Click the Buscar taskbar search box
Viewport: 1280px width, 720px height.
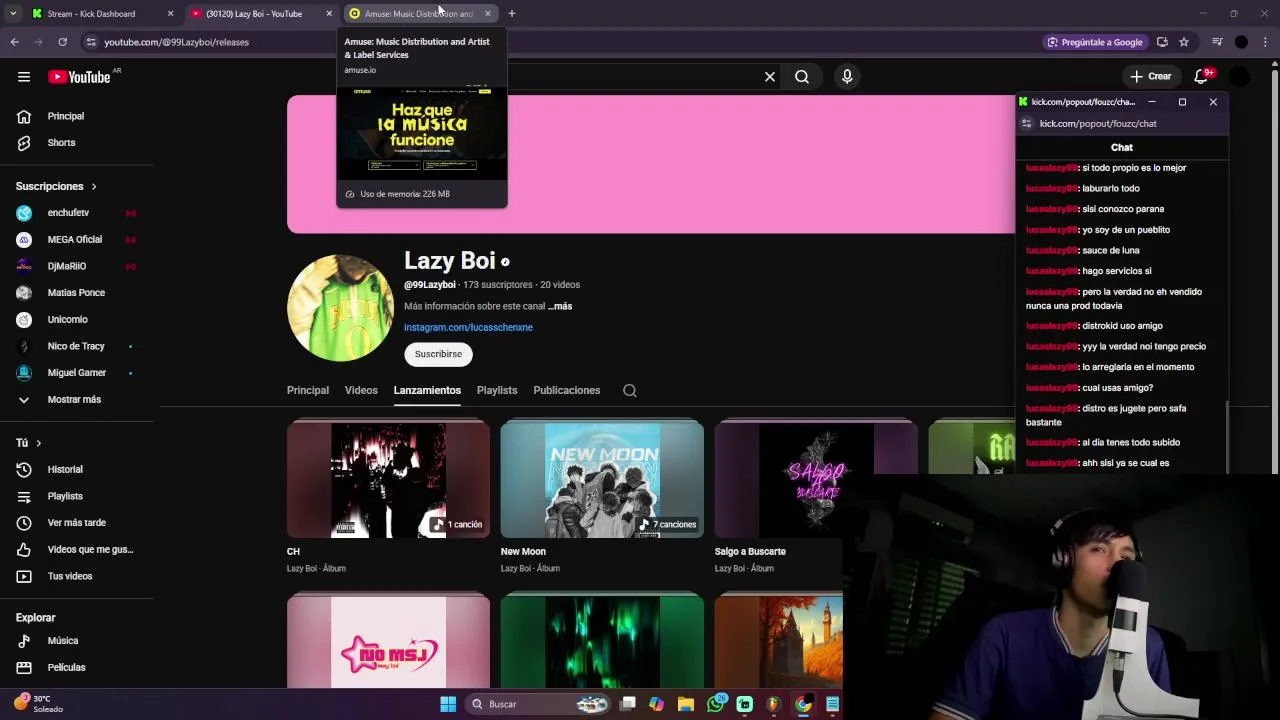pyautogui.click(x=538, y=704)
